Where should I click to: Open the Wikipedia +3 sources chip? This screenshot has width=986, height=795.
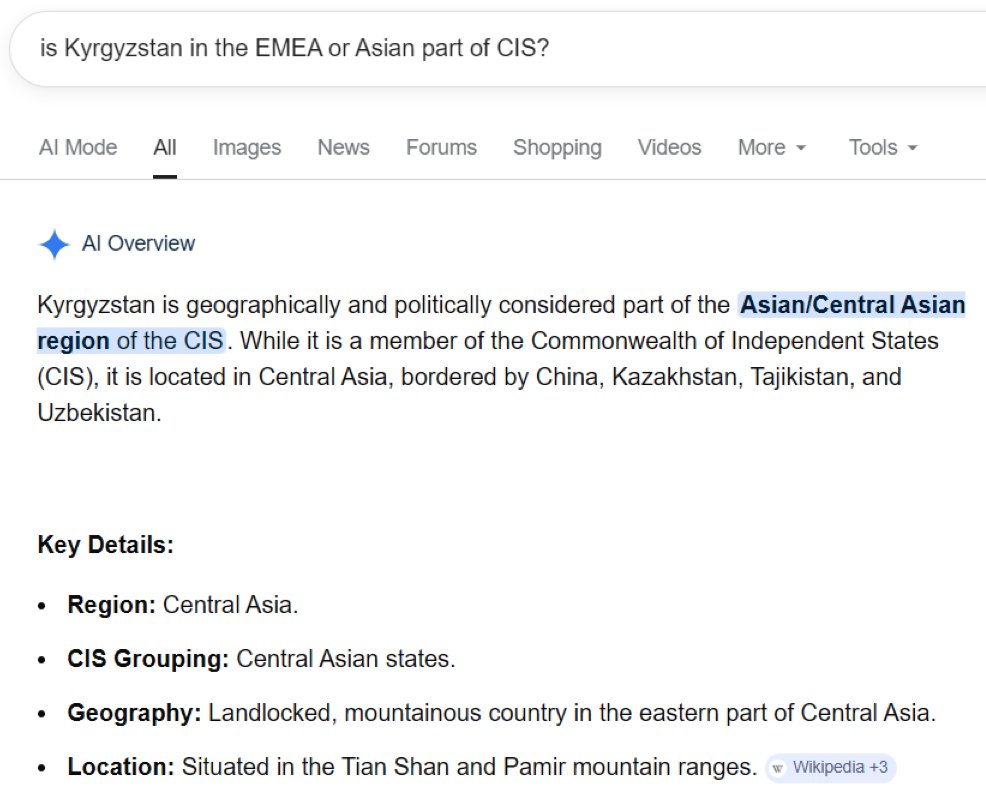831,768
